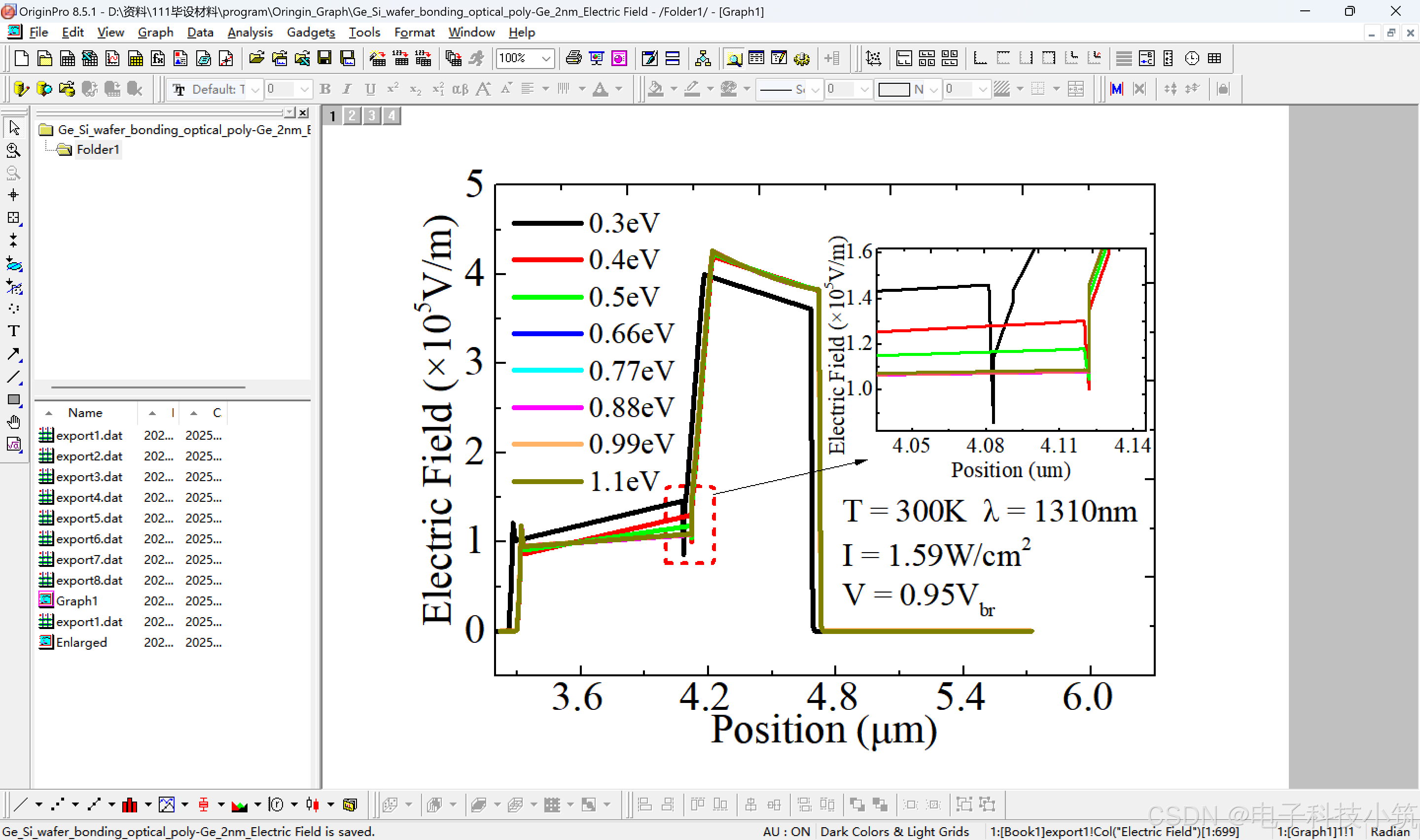Toggle the blue M mask marker button
The width and height of the screenshot is (1420, 840).
tap(1116, 89)
